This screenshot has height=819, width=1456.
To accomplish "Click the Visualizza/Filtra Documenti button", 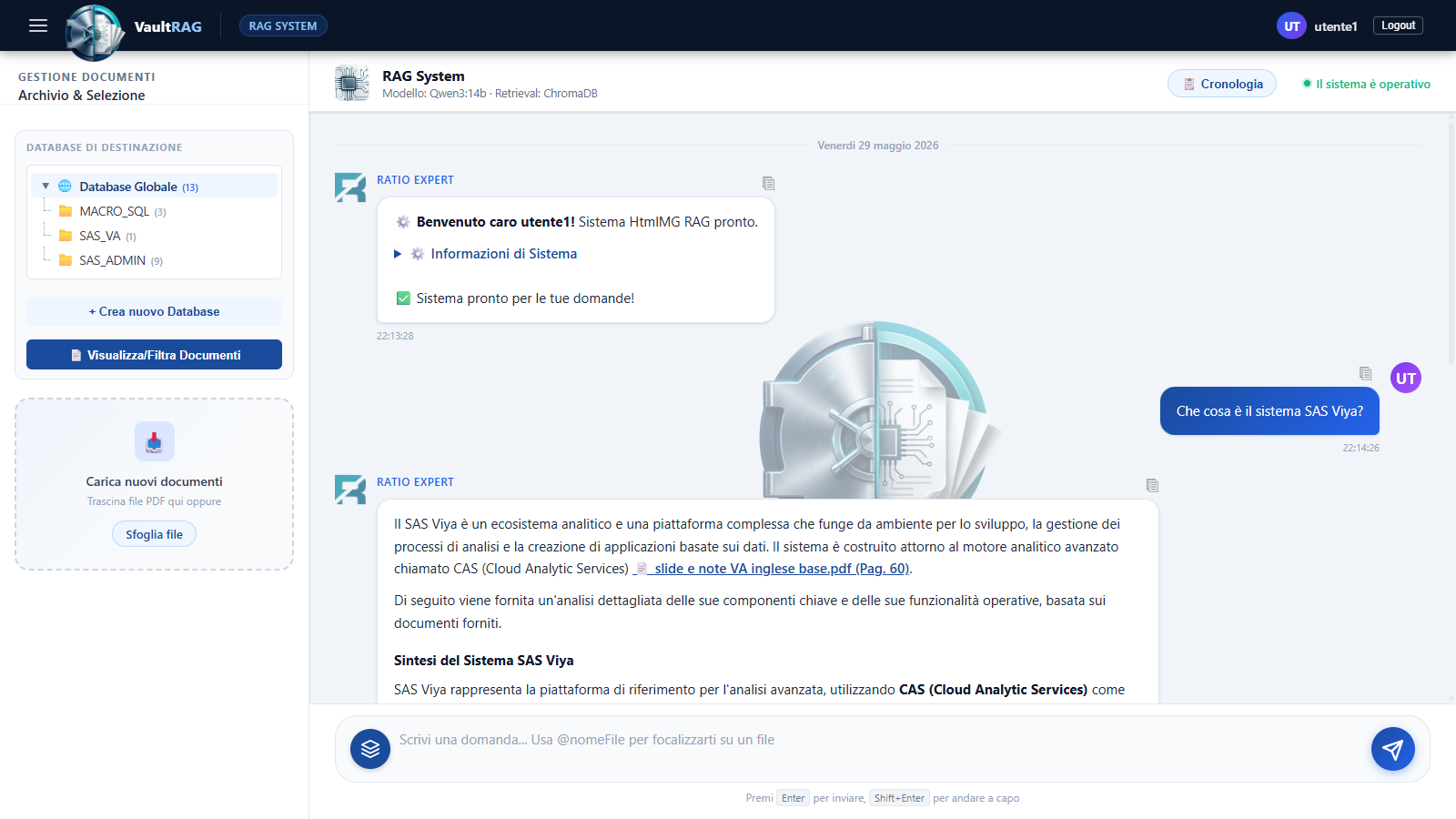I will (154, 355).
